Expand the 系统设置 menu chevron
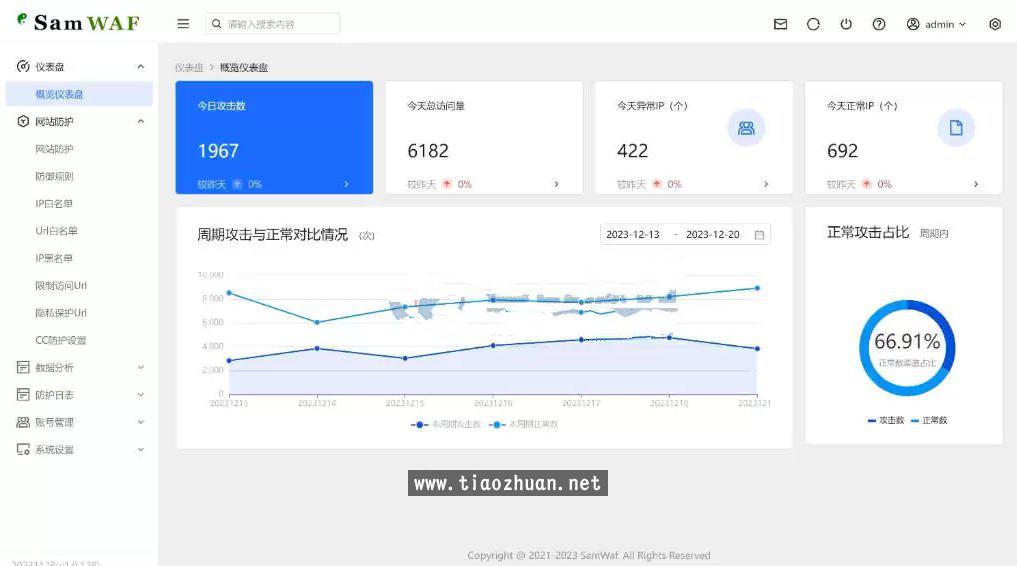1017x566 pixels. pos(141,449)
